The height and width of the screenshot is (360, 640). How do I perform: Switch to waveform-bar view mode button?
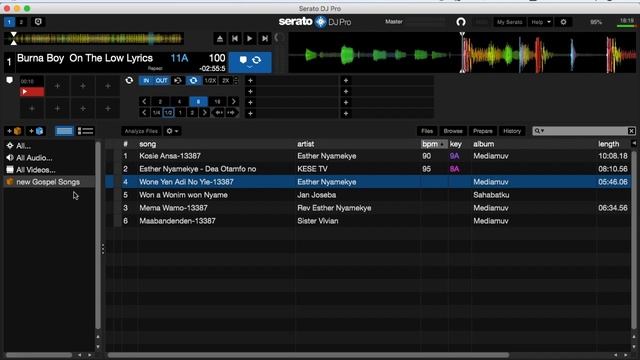click(x=64, y=131)
